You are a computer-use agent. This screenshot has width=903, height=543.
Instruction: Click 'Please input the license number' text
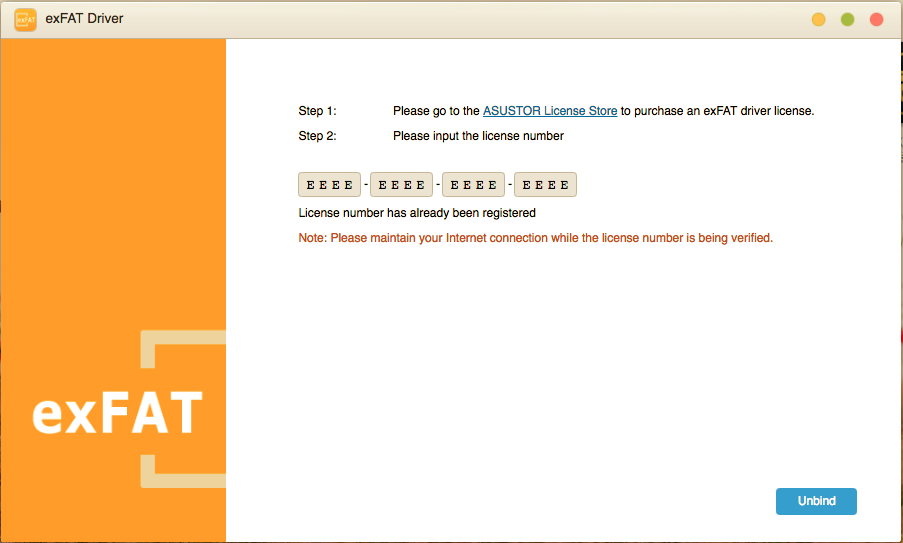tap(478, 136)
